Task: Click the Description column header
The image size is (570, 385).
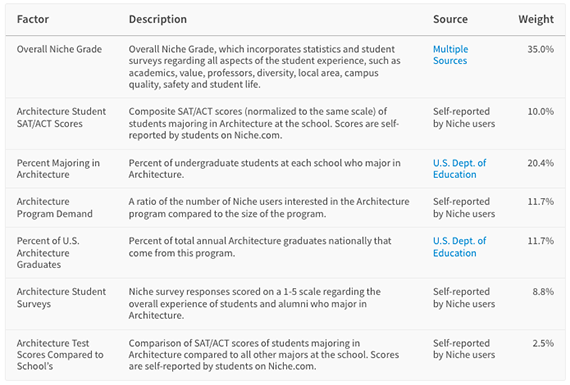Action: [x=158, y=19]
